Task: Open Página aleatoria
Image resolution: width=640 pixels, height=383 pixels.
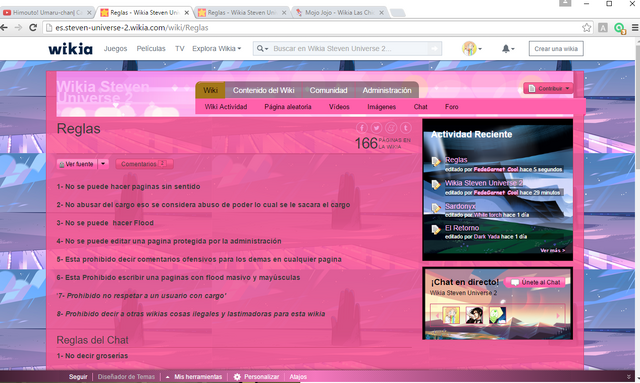Action: [288, 107]
